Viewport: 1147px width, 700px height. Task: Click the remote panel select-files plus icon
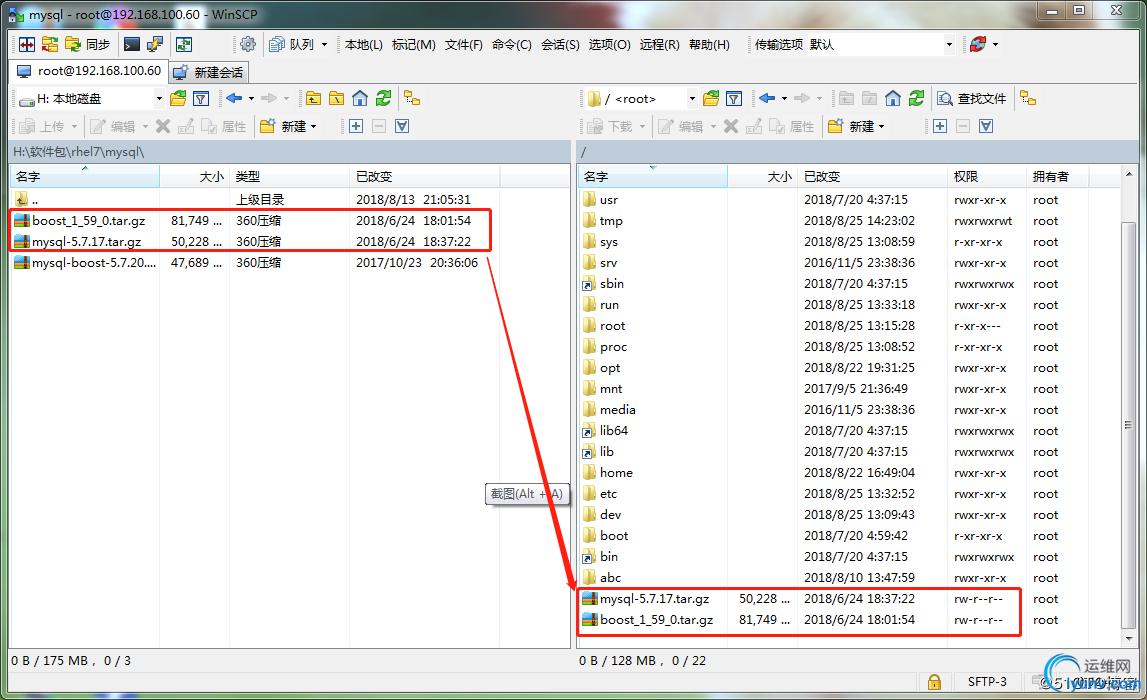(940, 127)
